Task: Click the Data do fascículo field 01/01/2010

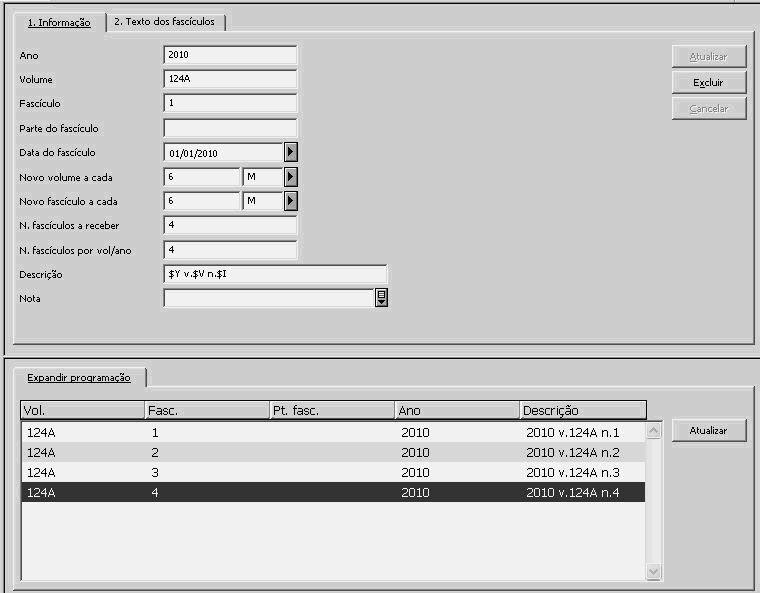Action: tap(223, 153)
